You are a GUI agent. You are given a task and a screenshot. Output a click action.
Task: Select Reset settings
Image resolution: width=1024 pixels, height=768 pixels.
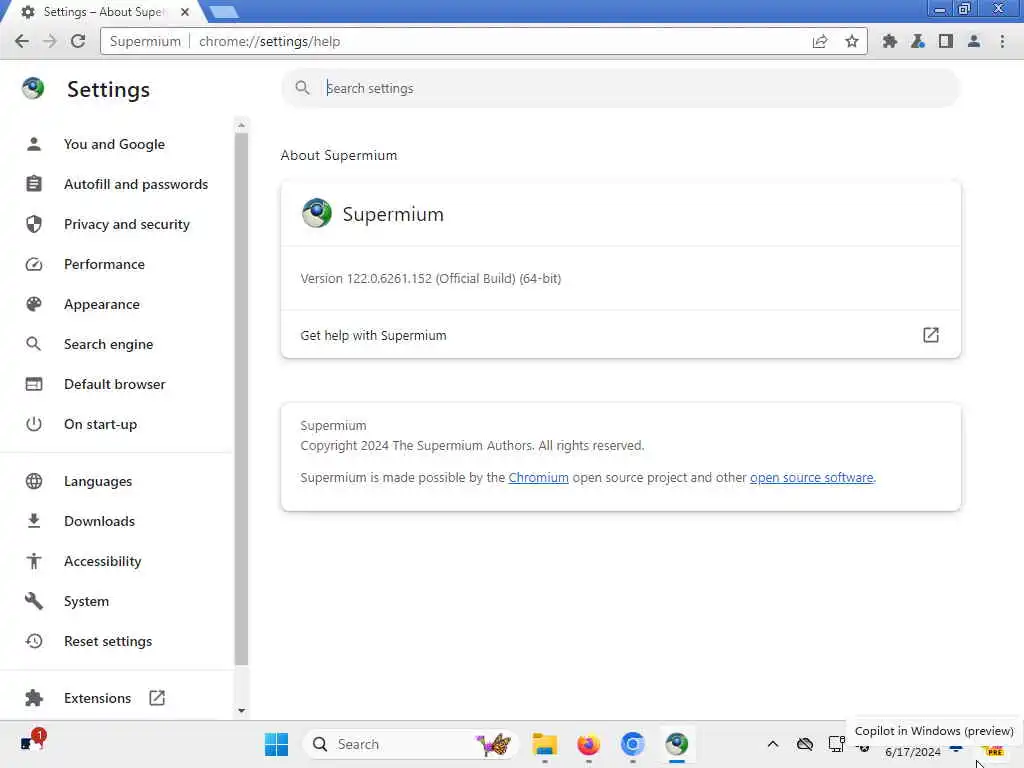(x=108, y=641)
